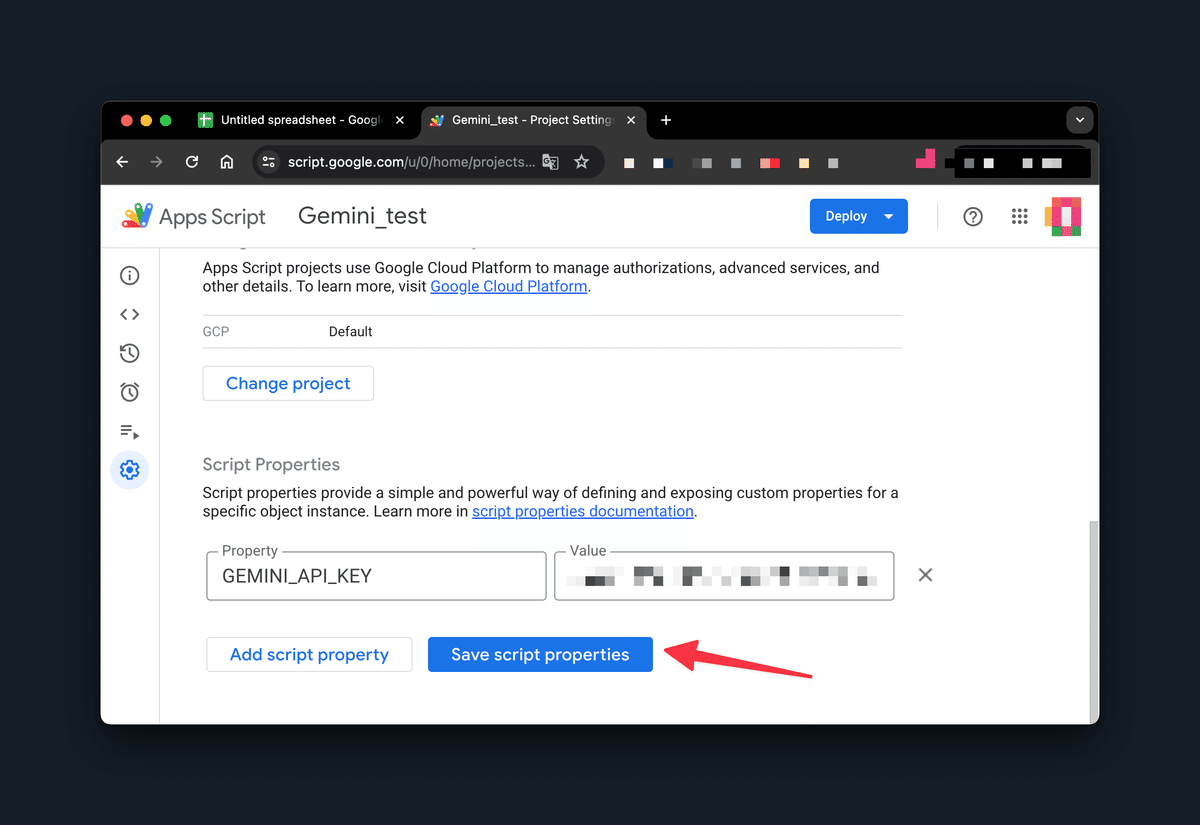This screenshot has height=825, width=1200.
Task: Click the GCP Default value text
Action: click(350, 331)
